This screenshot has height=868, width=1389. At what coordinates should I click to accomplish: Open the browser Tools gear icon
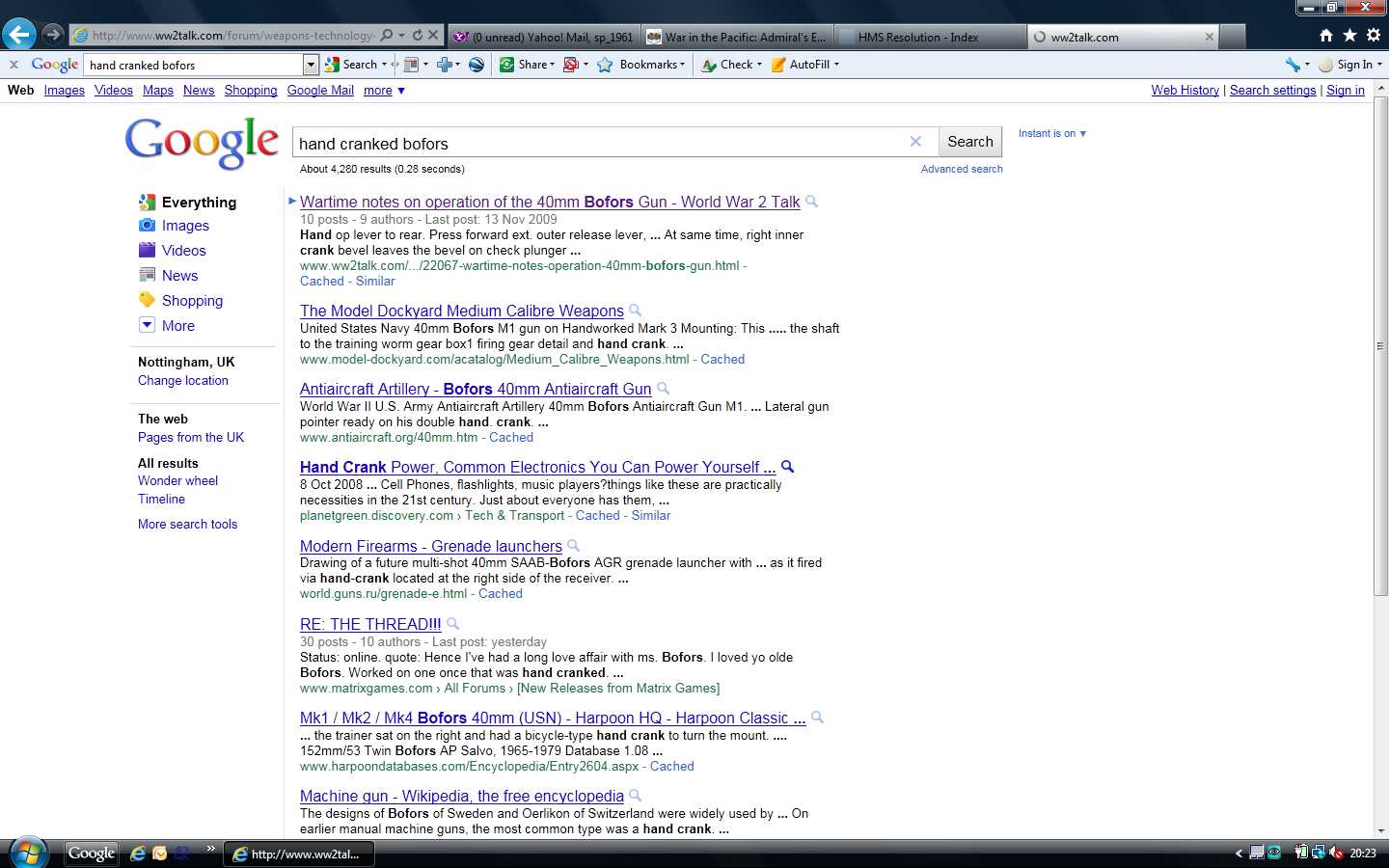pos(1373,36)
